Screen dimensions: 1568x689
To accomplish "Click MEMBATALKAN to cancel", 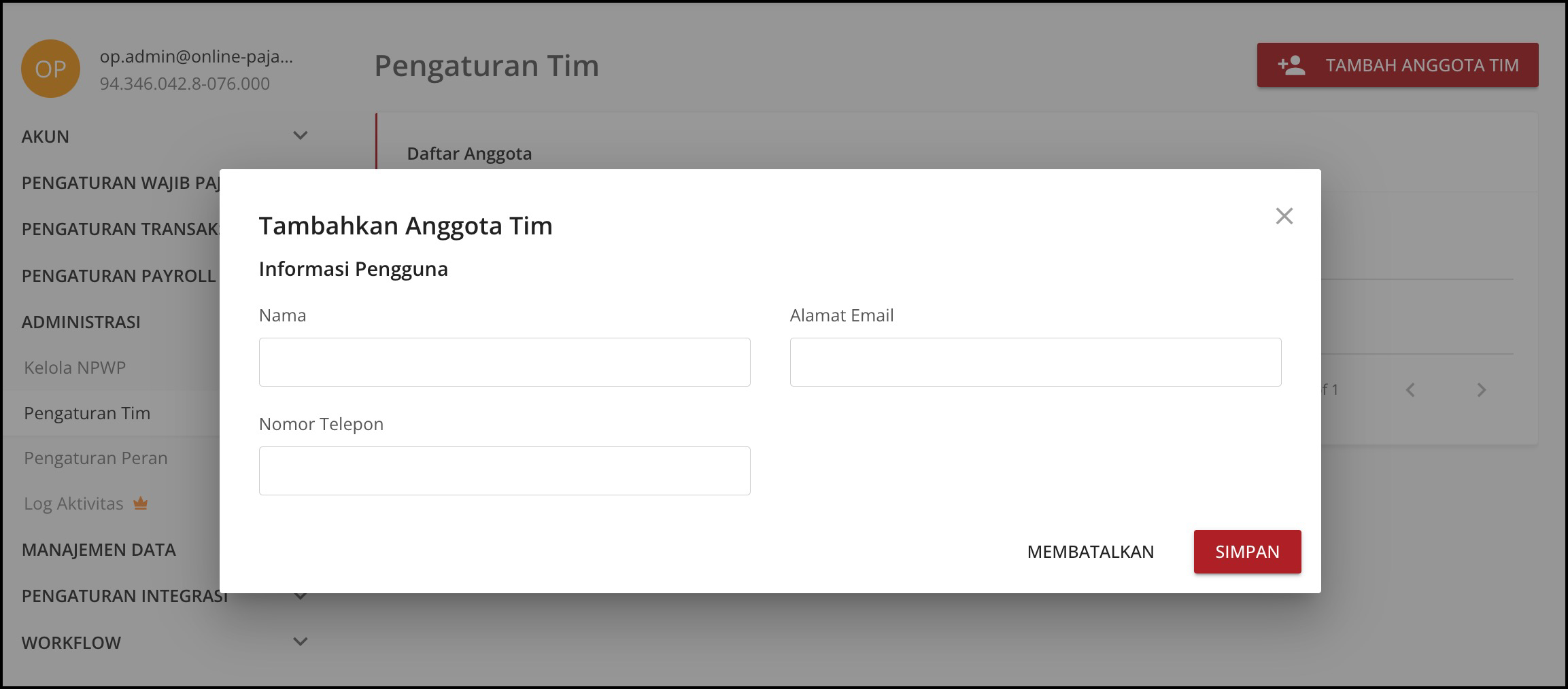I will (1090, 552).
